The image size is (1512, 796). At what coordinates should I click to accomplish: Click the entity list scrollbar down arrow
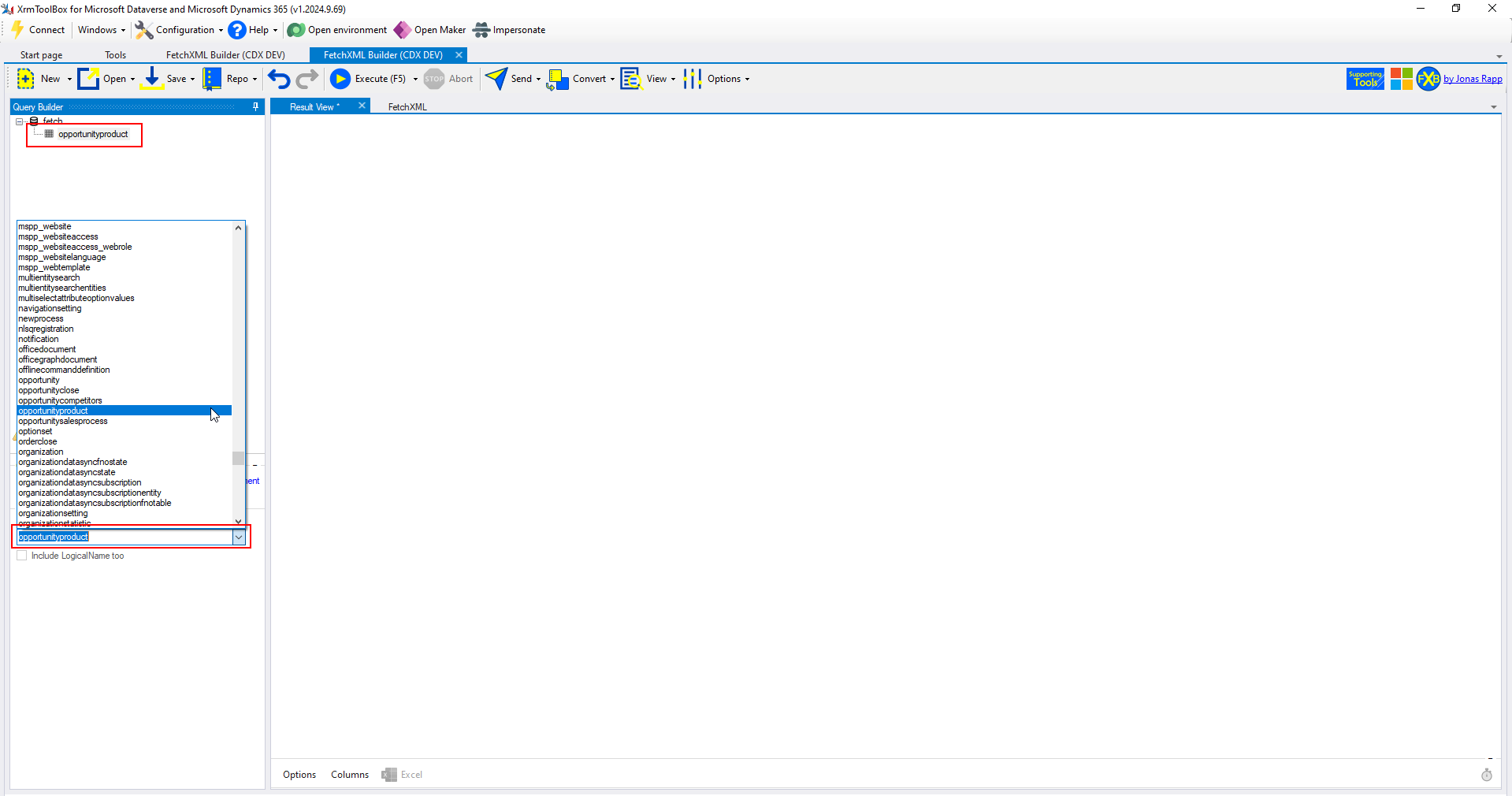pyautogui.click(x=238, y=521)
